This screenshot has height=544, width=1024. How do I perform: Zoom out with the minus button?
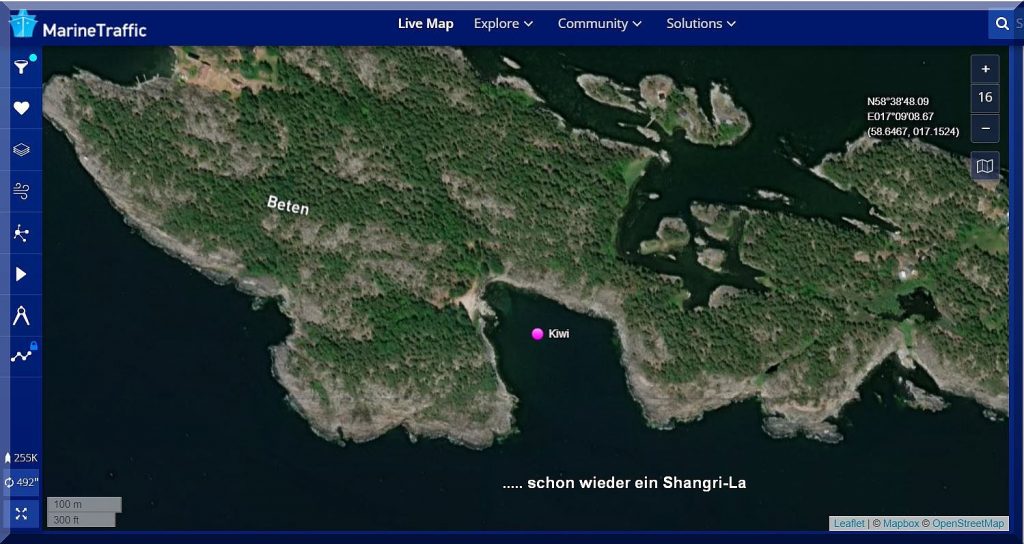tap(985, 127)
